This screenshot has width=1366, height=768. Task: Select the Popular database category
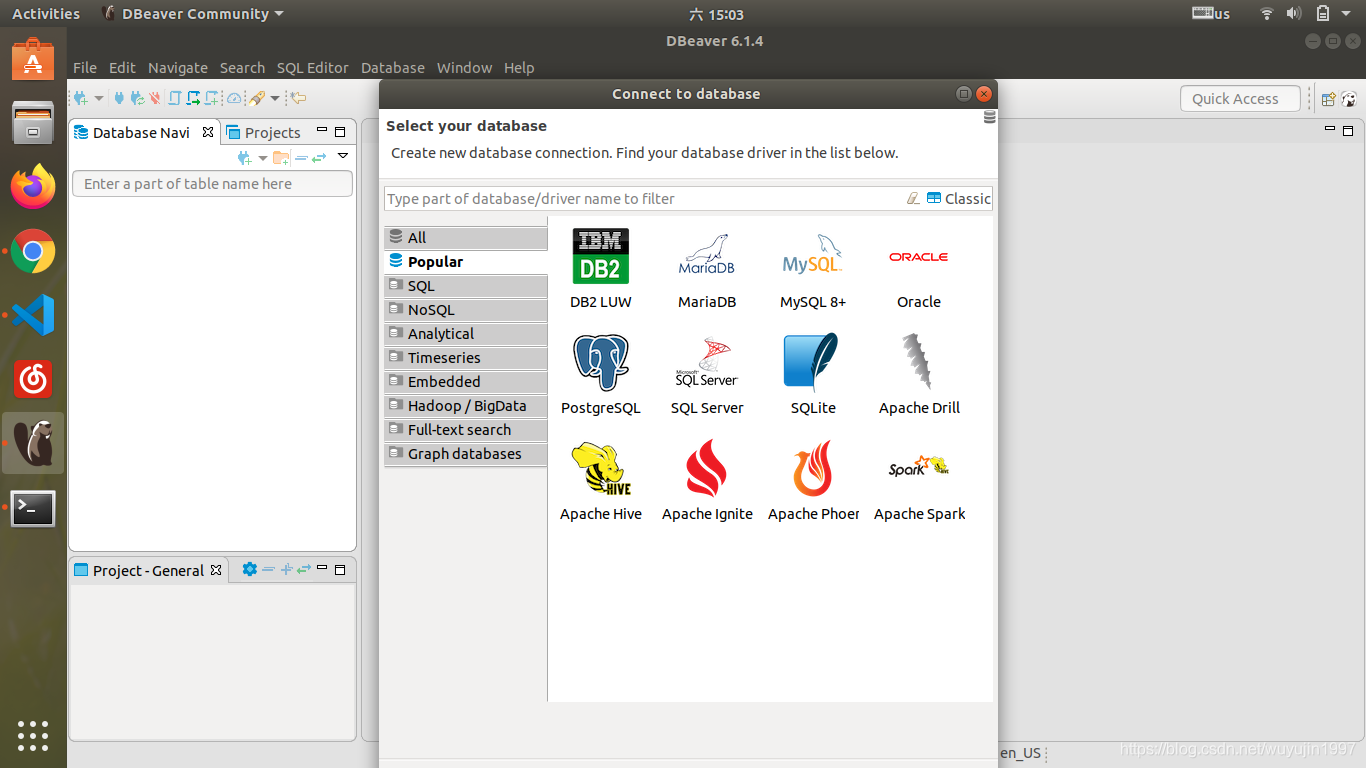466,262
